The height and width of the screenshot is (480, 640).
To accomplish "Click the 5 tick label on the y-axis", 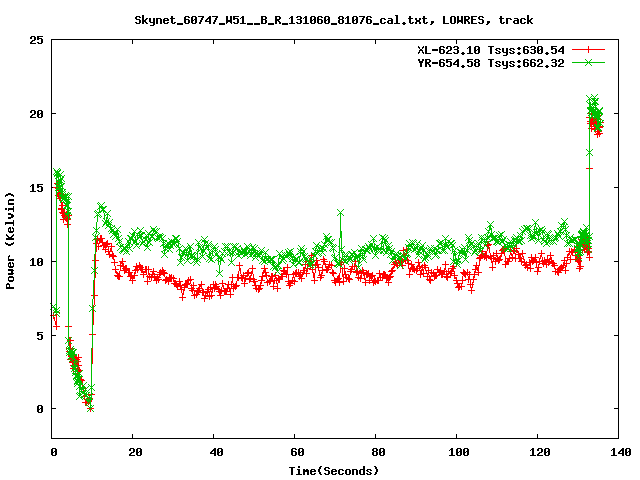I will (x=38, y=335).
